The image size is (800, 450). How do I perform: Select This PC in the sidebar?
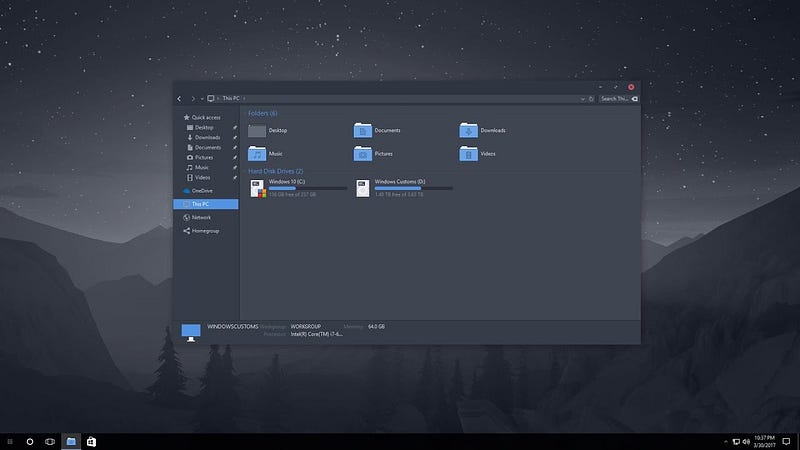[x=206, y=204]
